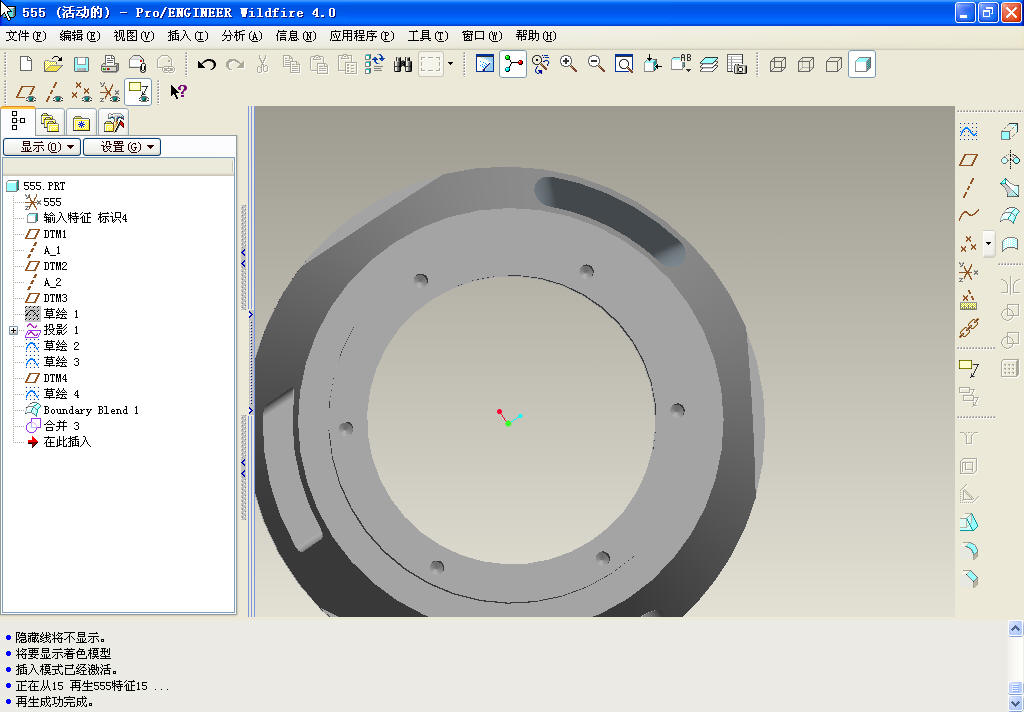
Task: Switch to shaded display mode
Action: [862, 64]
